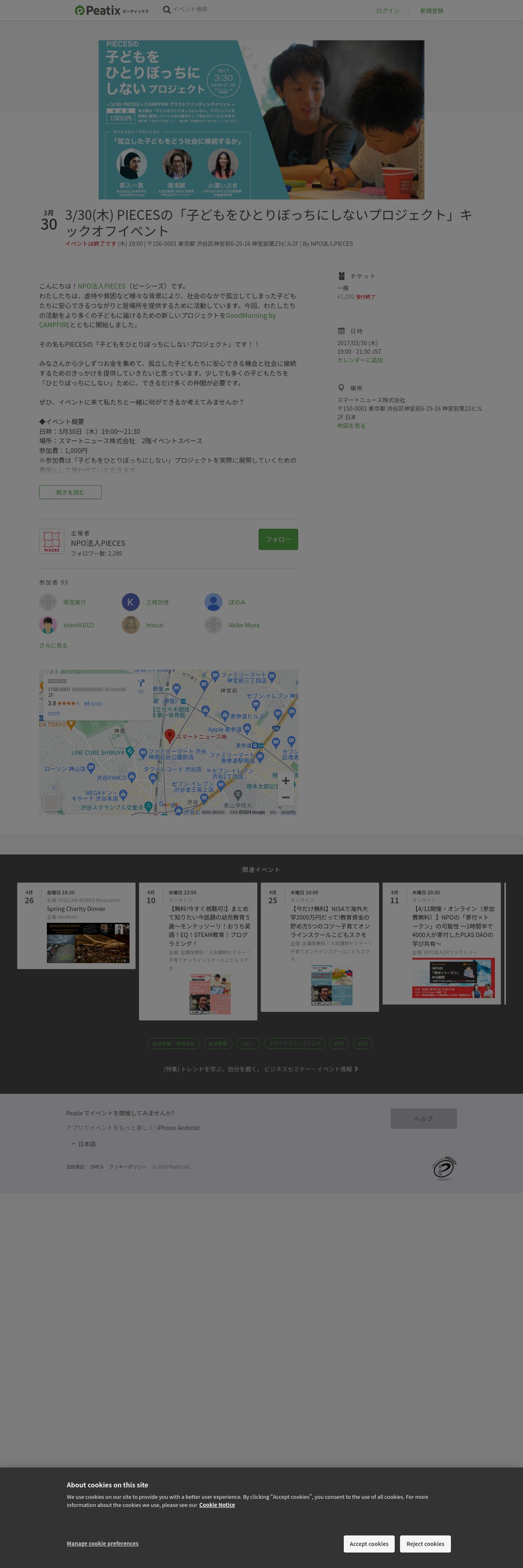The image size is (523, 1568).
Task: Open the PLAS DAO April 11 event card
Action: [x=442, y=944]
